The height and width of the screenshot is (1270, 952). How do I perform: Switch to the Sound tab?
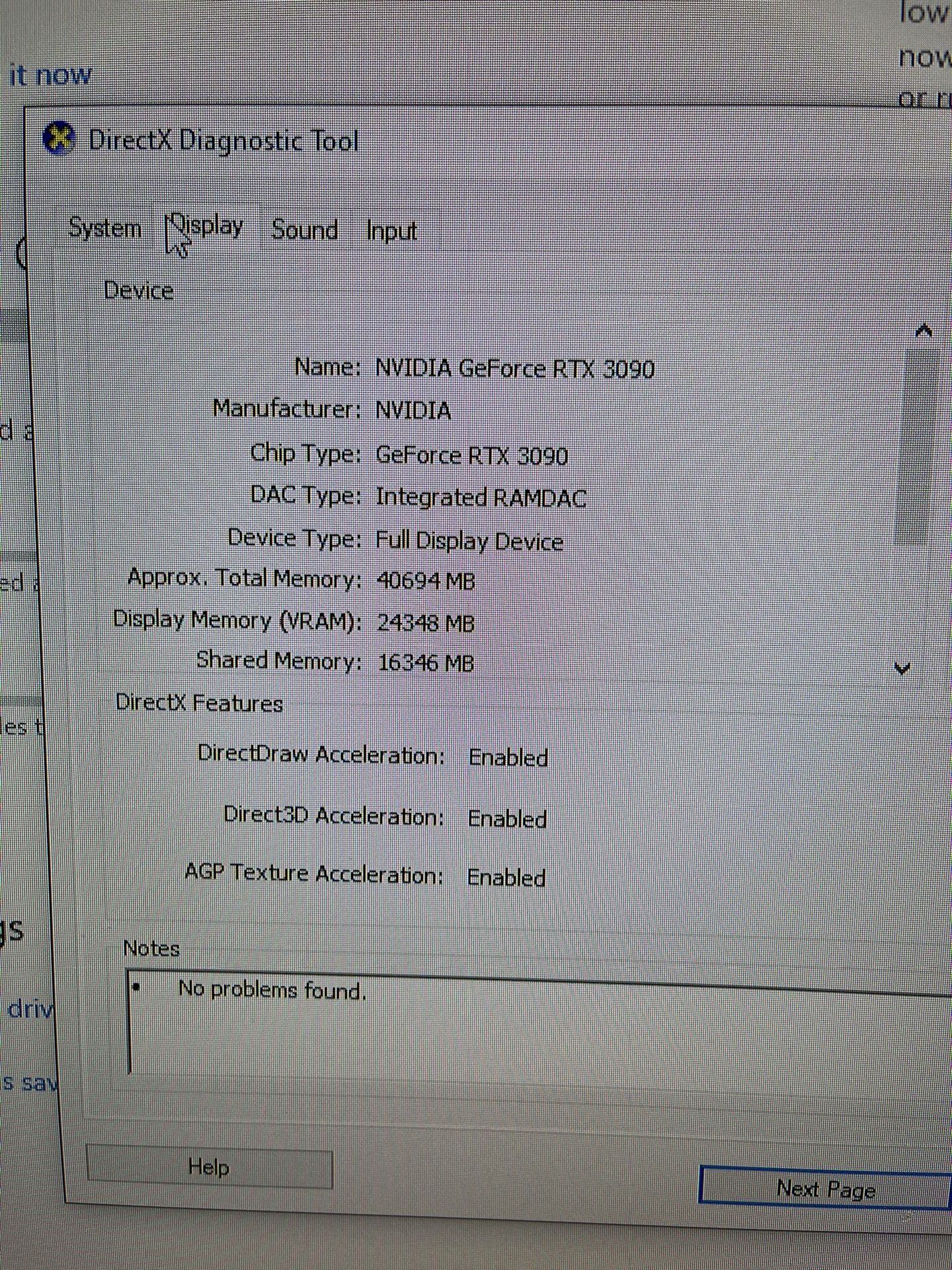304,230
